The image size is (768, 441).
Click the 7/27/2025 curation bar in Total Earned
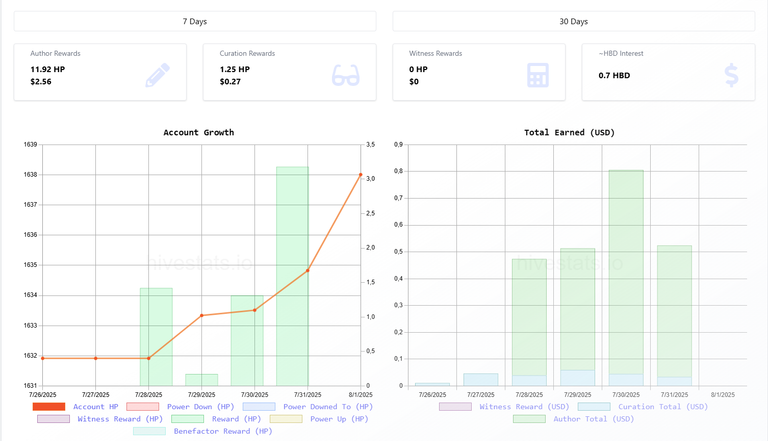[481, 380]
